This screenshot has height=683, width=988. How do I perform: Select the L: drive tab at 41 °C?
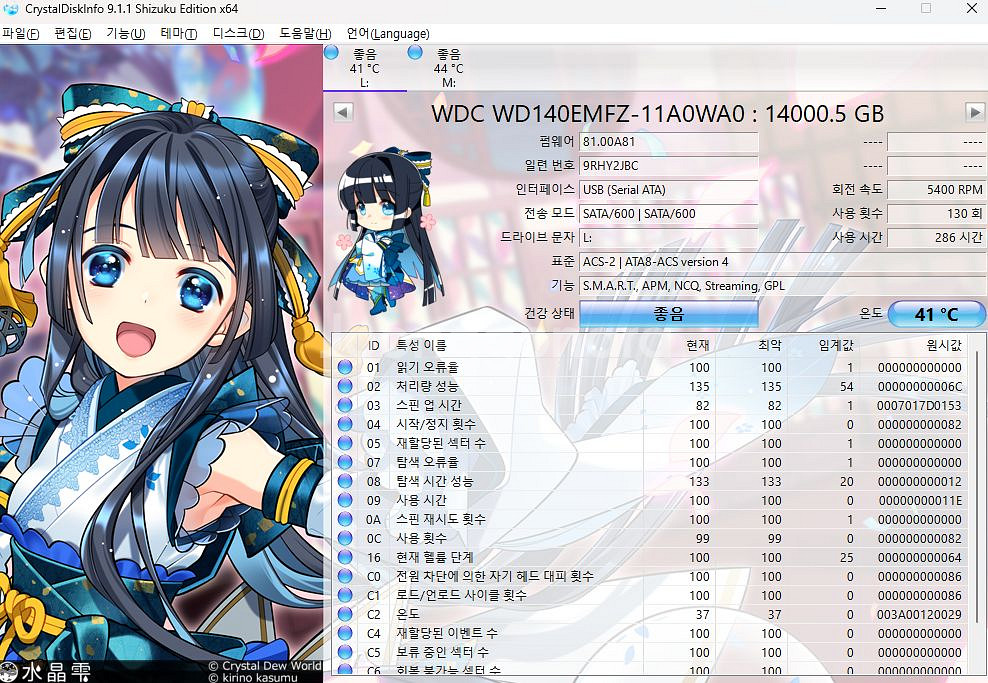[x=365, y=67]
